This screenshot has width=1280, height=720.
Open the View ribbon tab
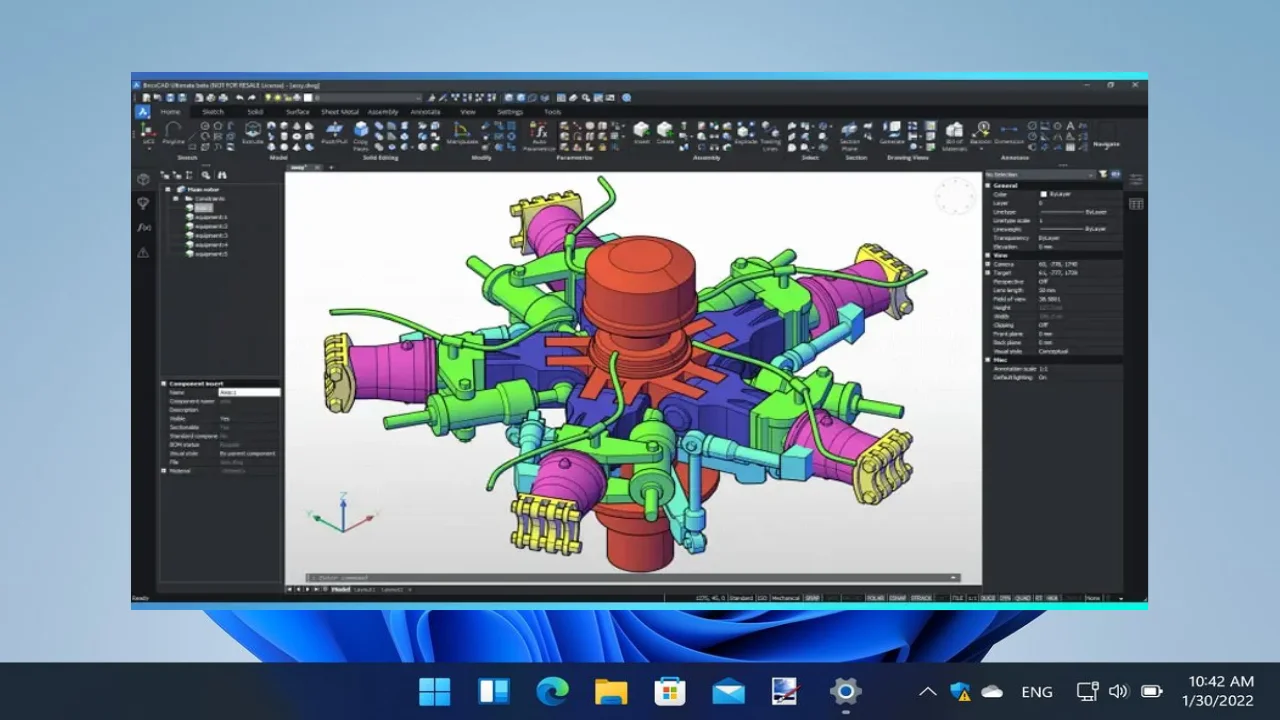click(x=468, y=112)
